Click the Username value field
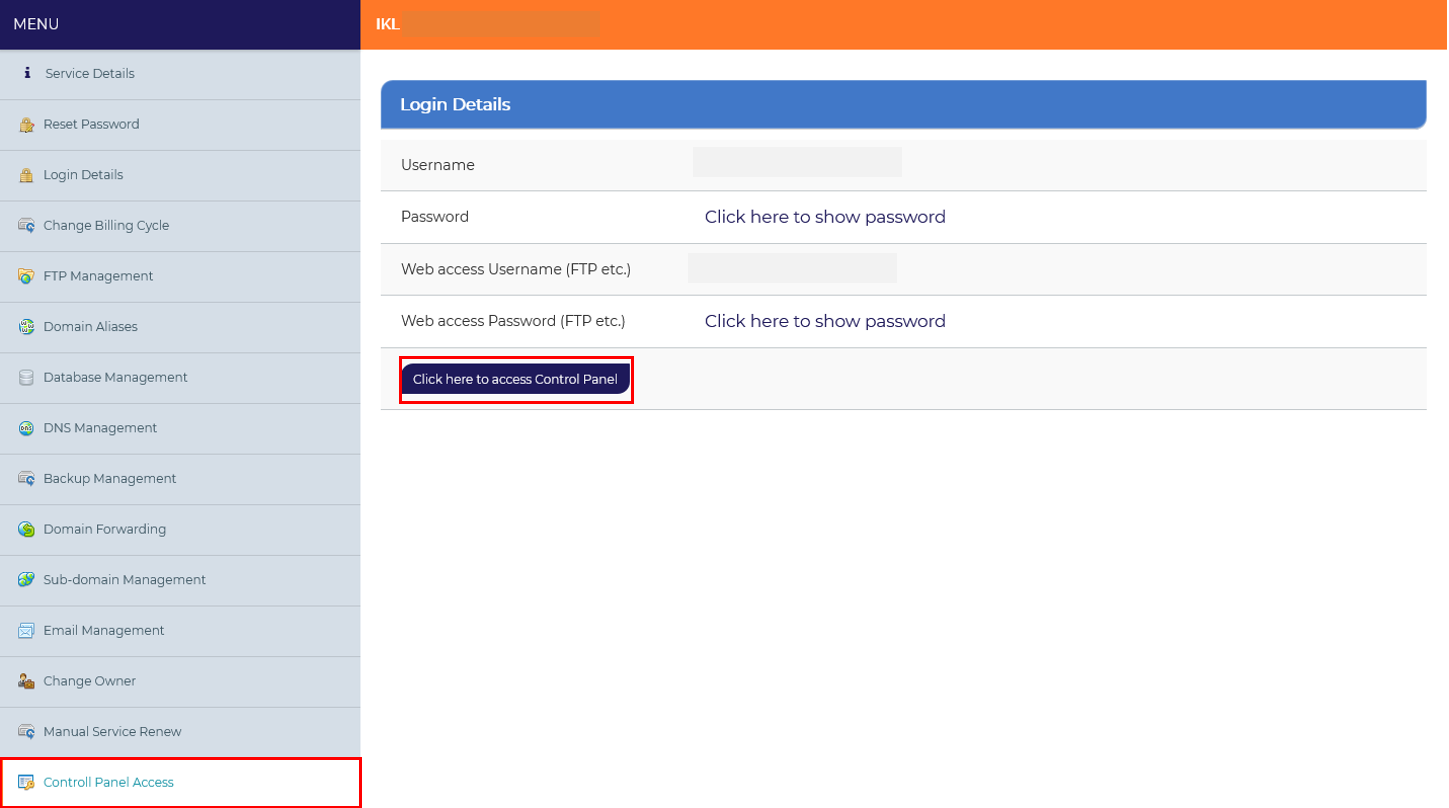The image size is (1449, 808). pyautogui.click(x=797, y=162)
